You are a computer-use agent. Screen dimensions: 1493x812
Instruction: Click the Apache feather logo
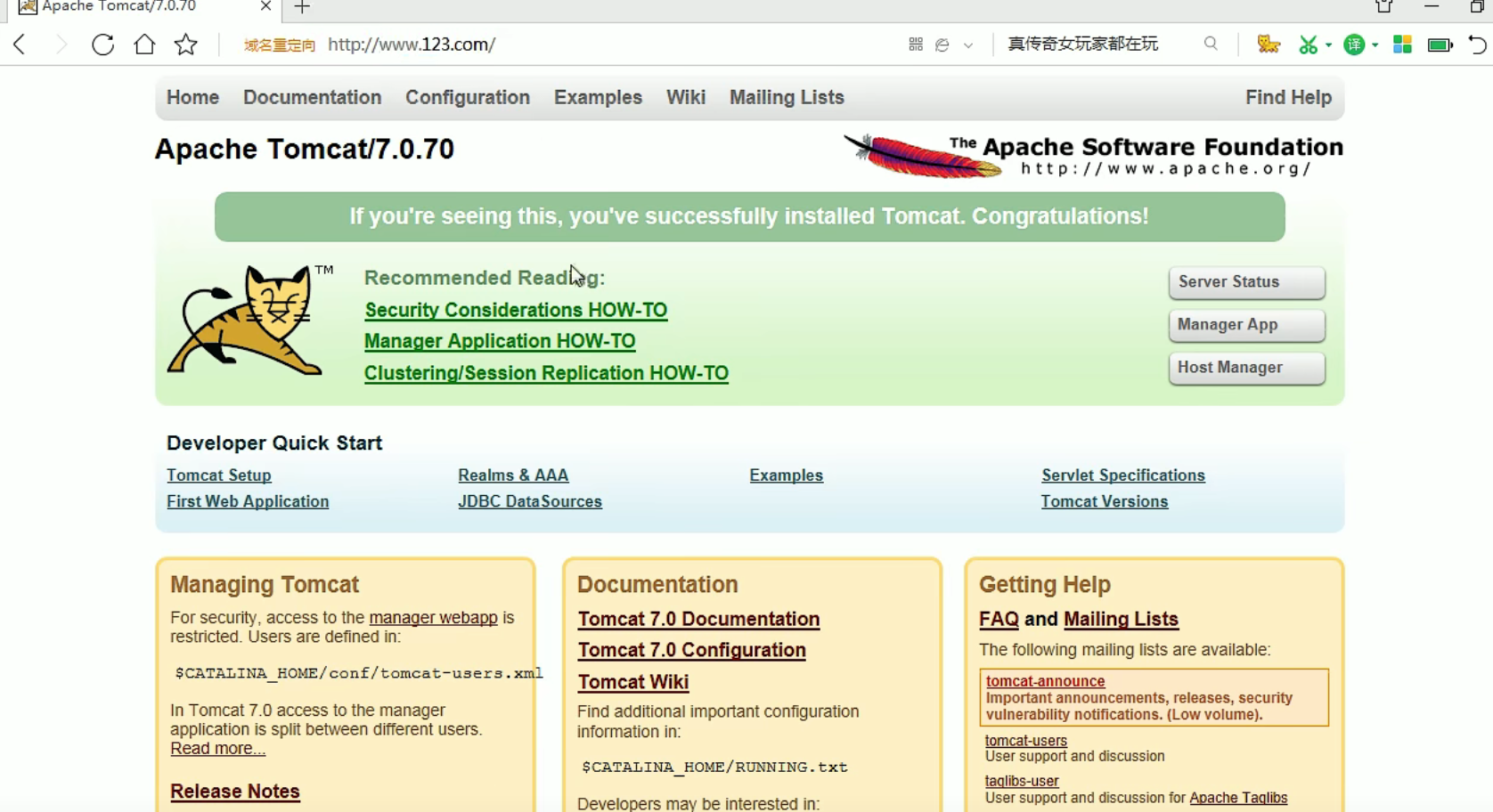pyautogui.click(x=922, y=156)
